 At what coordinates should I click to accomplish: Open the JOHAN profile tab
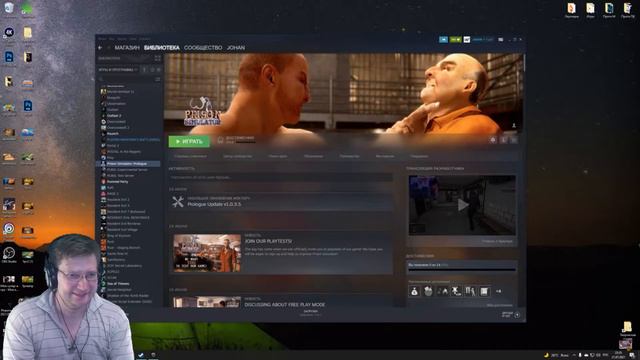pyautogui.click(x=236, y=48)
